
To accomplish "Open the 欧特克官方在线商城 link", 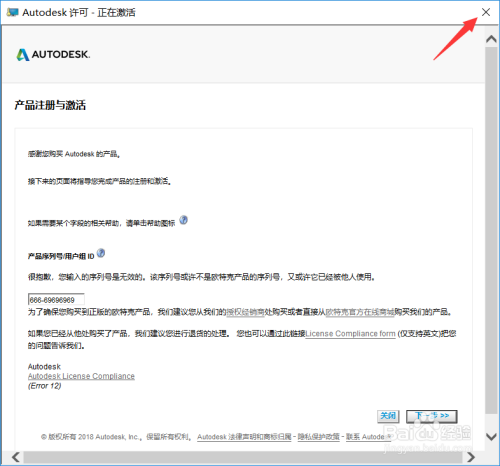I will [x=360, y=312].
